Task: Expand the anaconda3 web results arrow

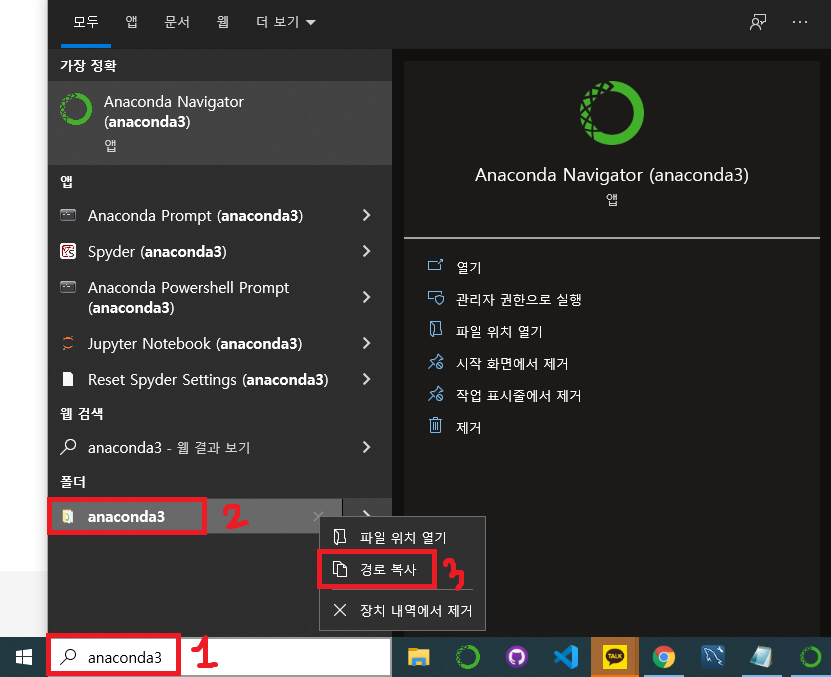Action: point(366,447)
